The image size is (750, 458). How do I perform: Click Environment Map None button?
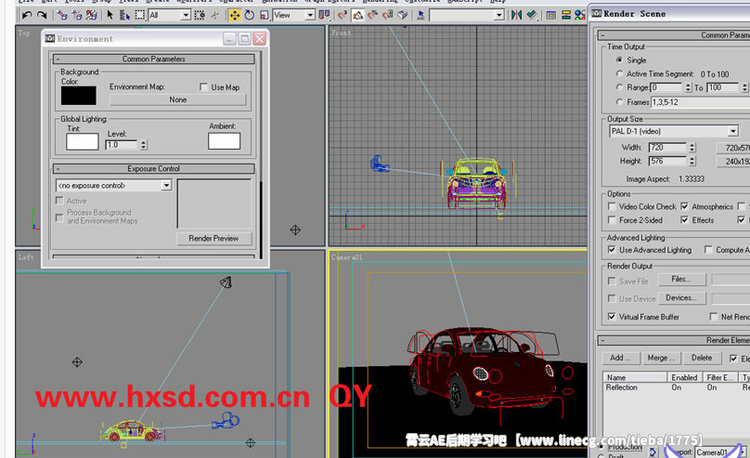tap(177, 99)
